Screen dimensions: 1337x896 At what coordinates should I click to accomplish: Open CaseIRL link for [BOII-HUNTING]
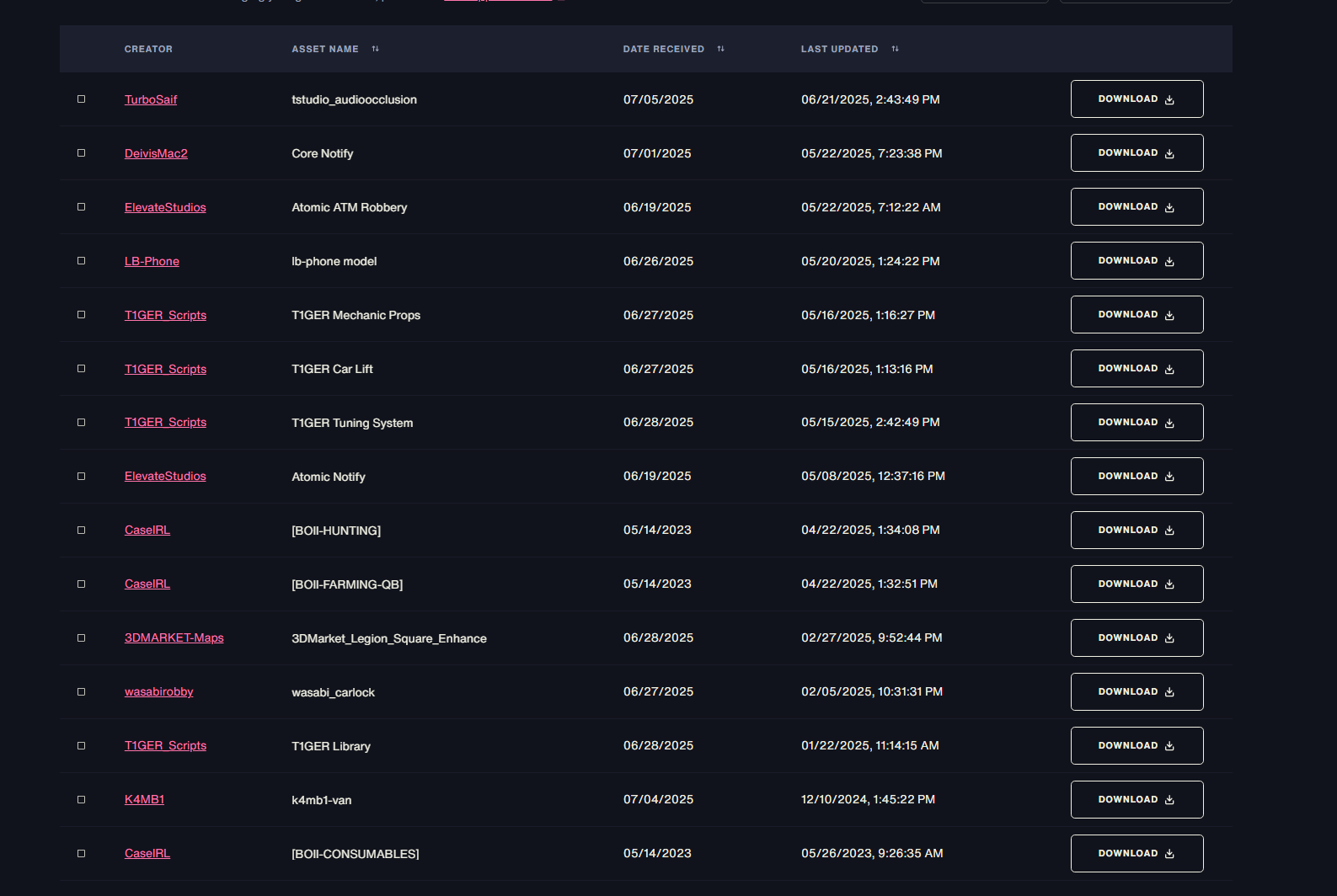pyautogui.click(x=147, y=530)
